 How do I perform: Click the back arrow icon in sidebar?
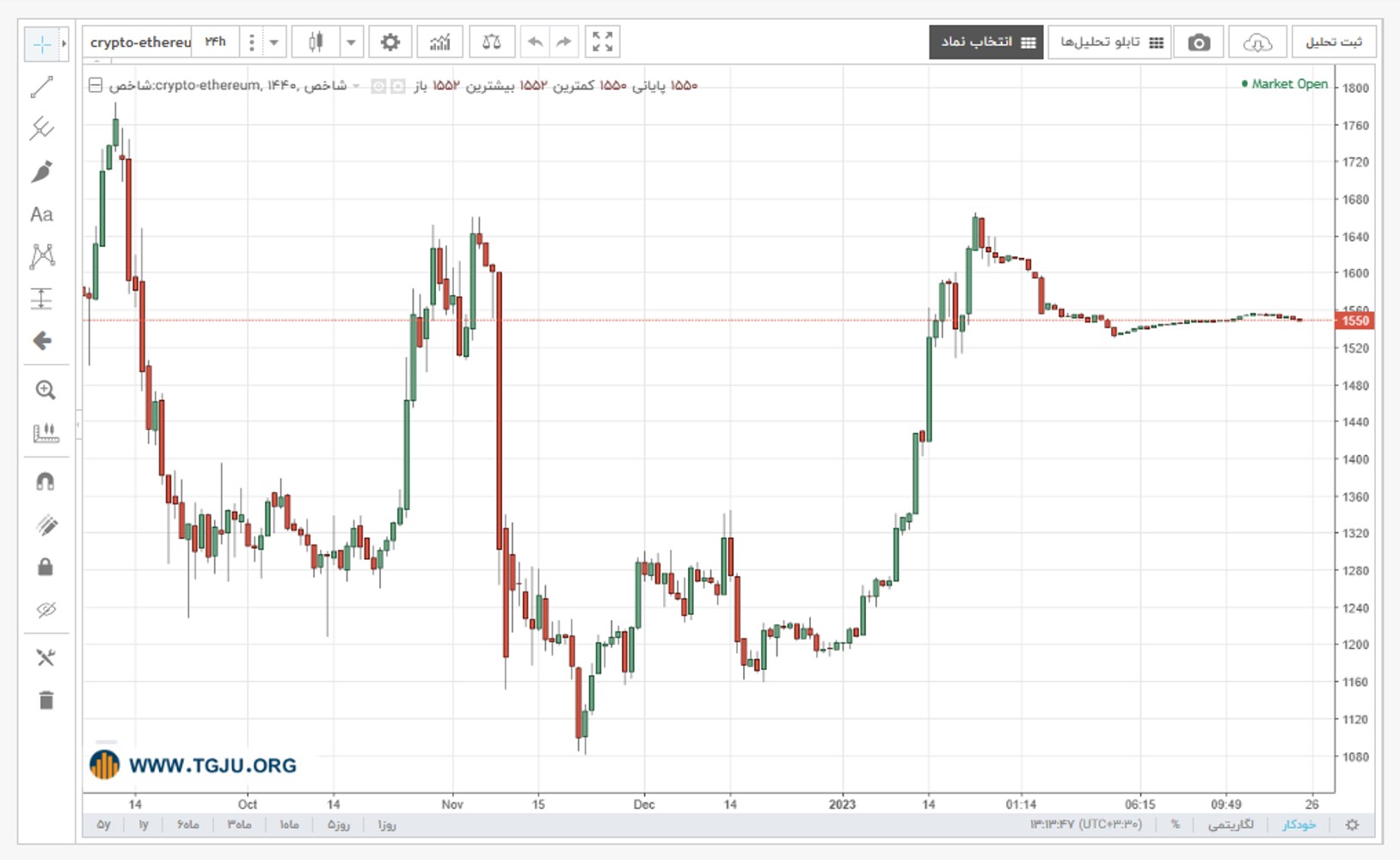[41, 341]
